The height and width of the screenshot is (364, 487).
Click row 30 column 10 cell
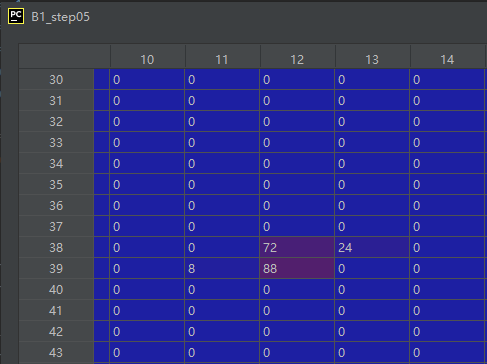tap(147, 79)
